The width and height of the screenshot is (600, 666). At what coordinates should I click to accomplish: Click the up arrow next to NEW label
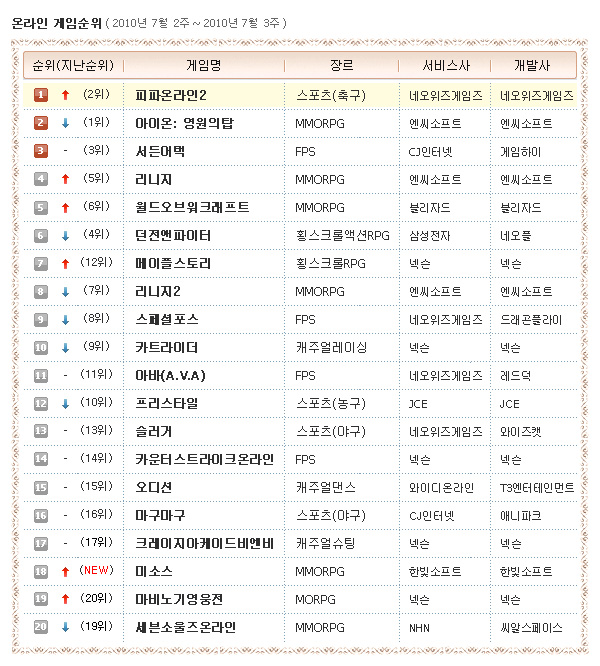pyautogui.click(x=65, y=571)
